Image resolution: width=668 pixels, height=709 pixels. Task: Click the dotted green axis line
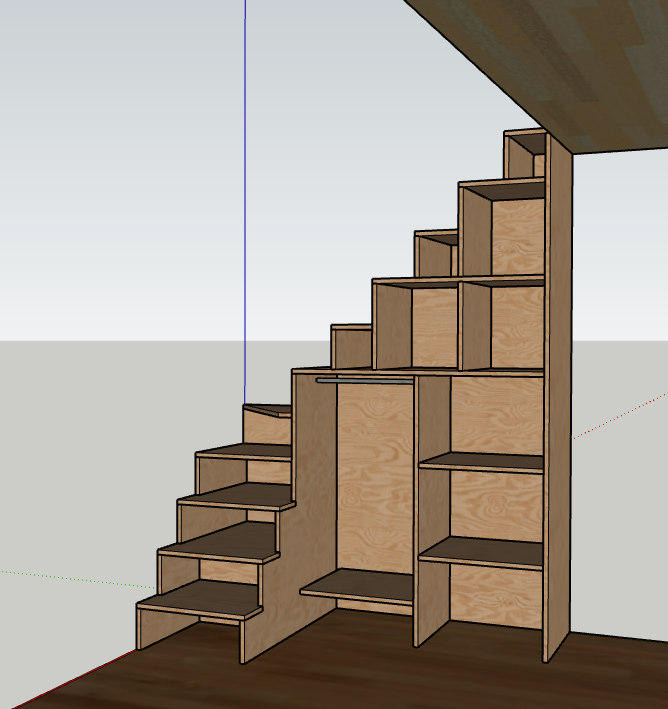pyautogui.click(x=78, y=580)
